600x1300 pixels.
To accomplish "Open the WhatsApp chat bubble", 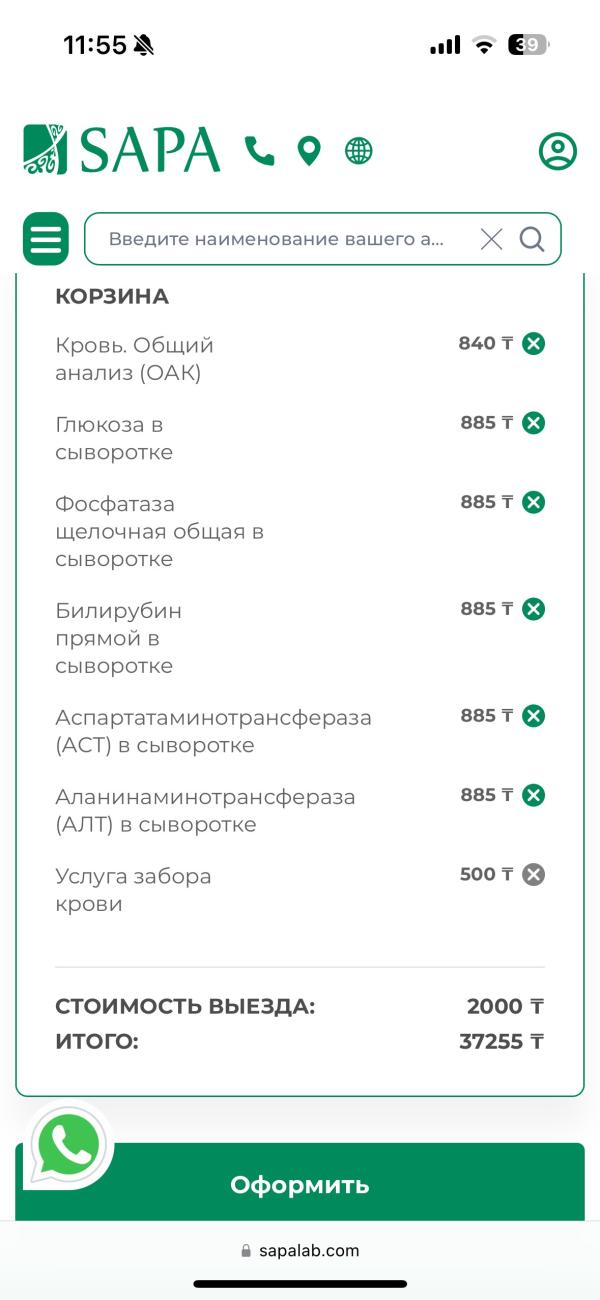I will (x=68, y=1145).
